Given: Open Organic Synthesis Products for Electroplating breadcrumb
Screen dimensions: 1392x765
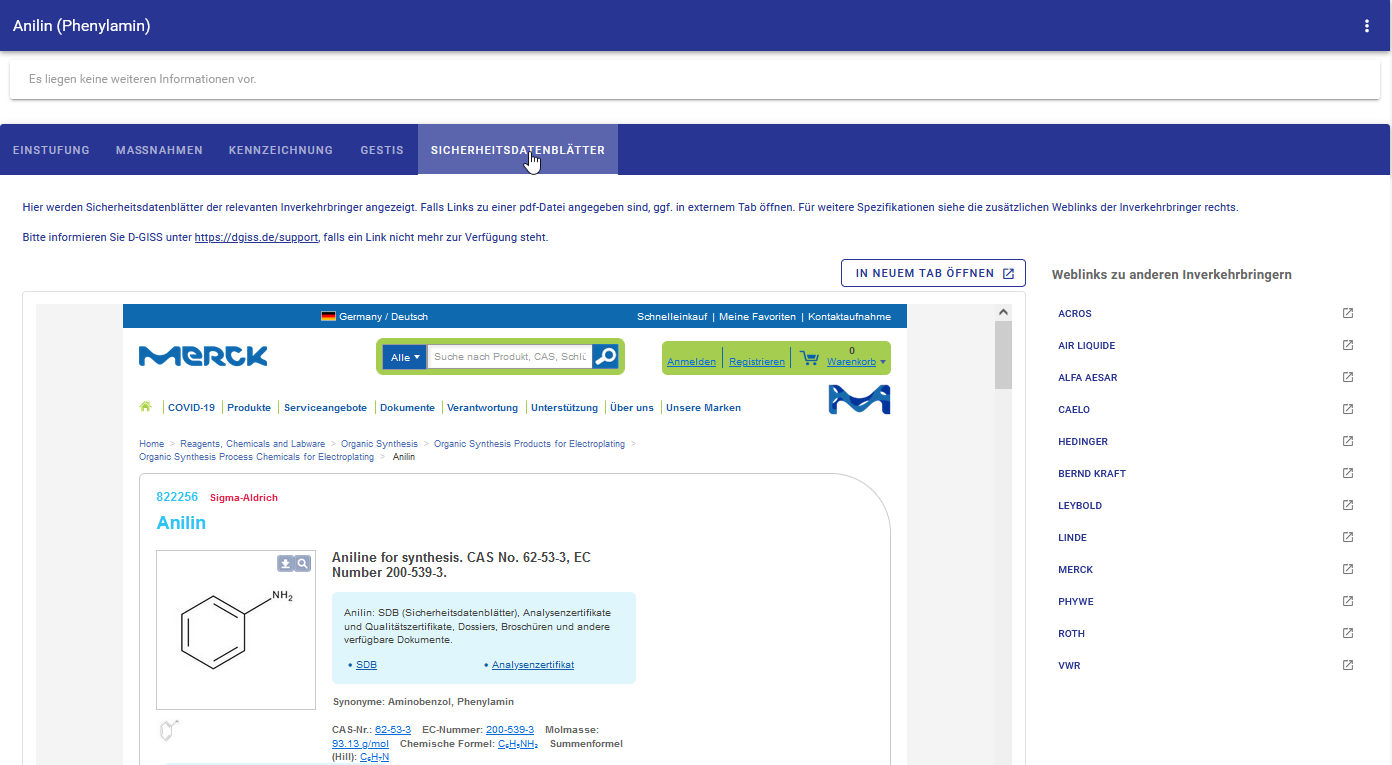Looking at the screenshot, I should (529, 444).
